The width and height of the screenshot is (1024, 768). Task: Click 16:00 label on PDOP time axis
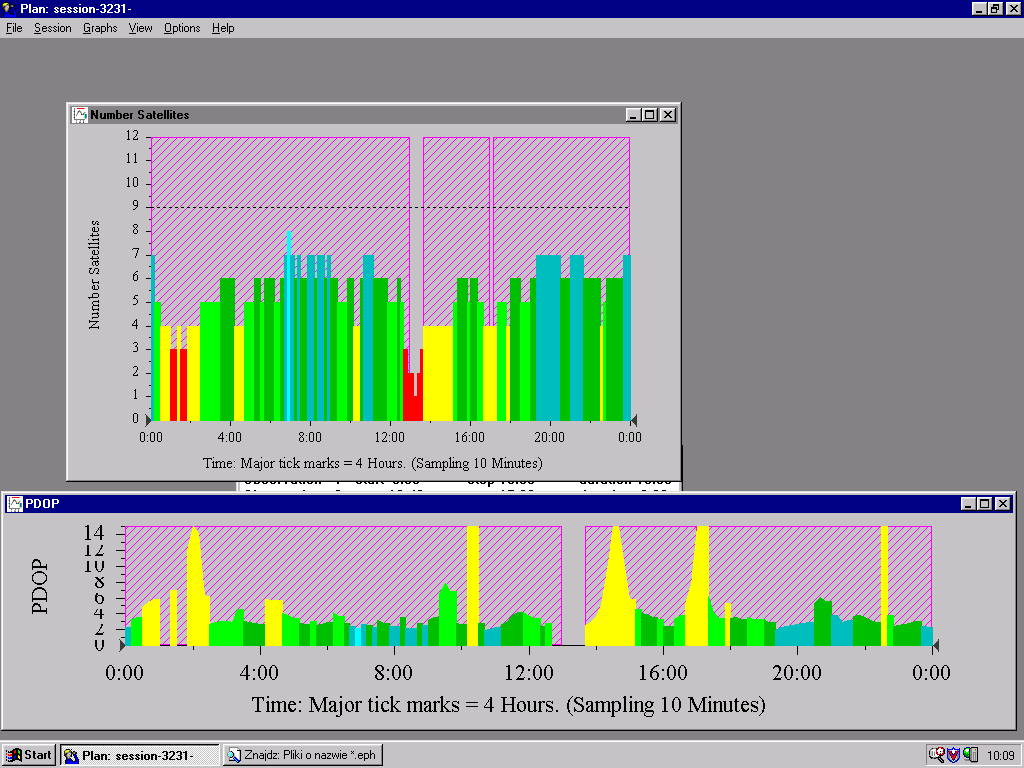pos(663,673)
